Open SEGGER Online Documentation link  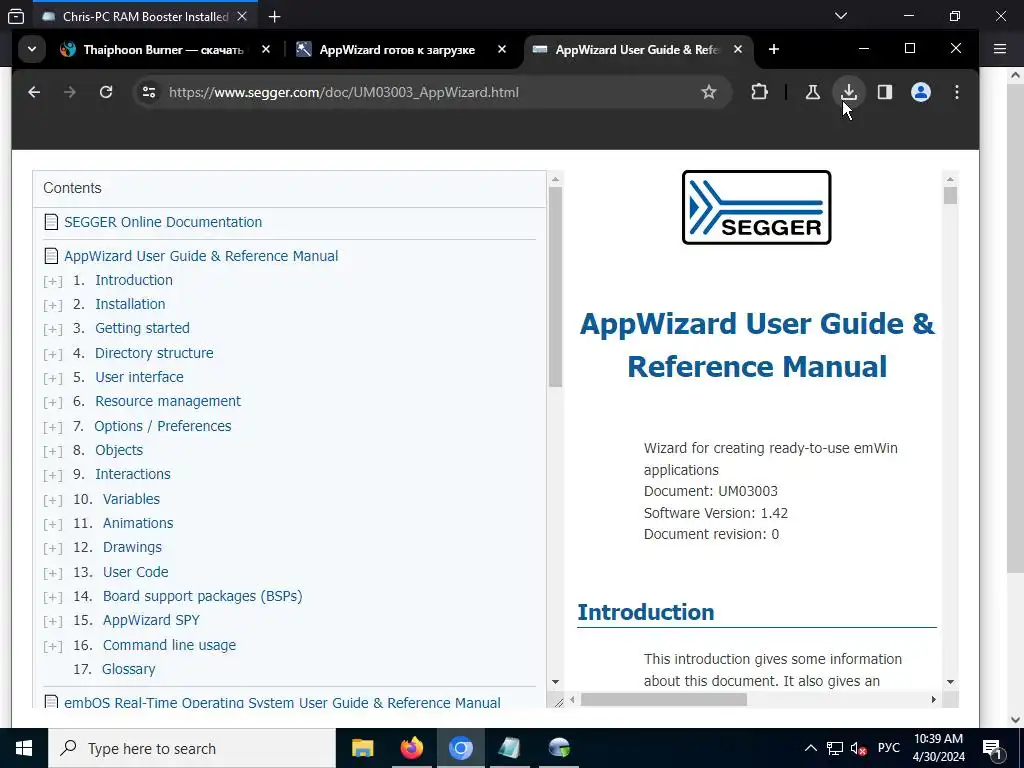click(163, 222)
